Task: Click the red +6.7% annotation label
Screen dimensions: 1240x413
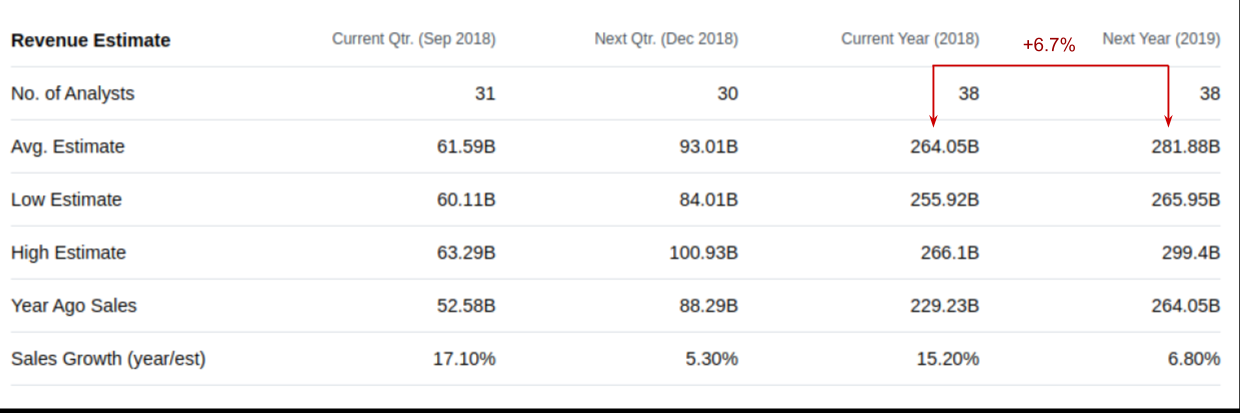Action: pyautogui.click(x=1048, y=45)
